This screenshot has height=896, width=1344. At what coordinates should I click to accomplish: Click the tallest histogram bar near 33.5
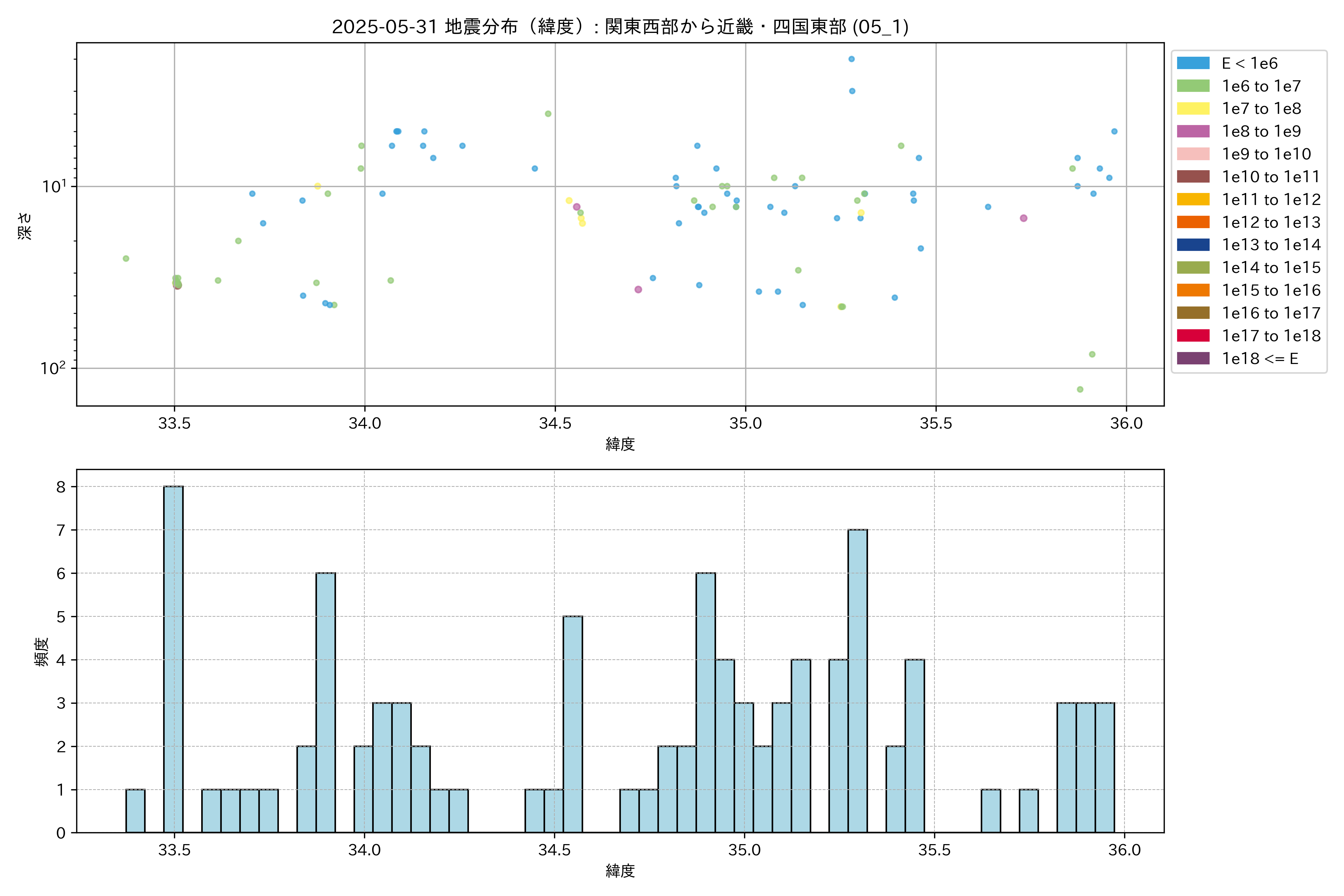(x=173, y=659)
